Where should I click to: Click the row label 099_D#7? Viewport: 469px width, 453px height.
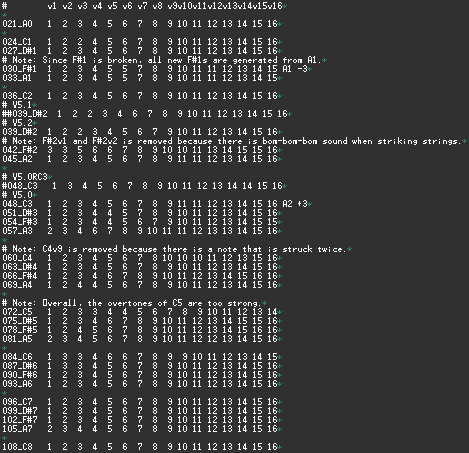click(x=20, y=411)
